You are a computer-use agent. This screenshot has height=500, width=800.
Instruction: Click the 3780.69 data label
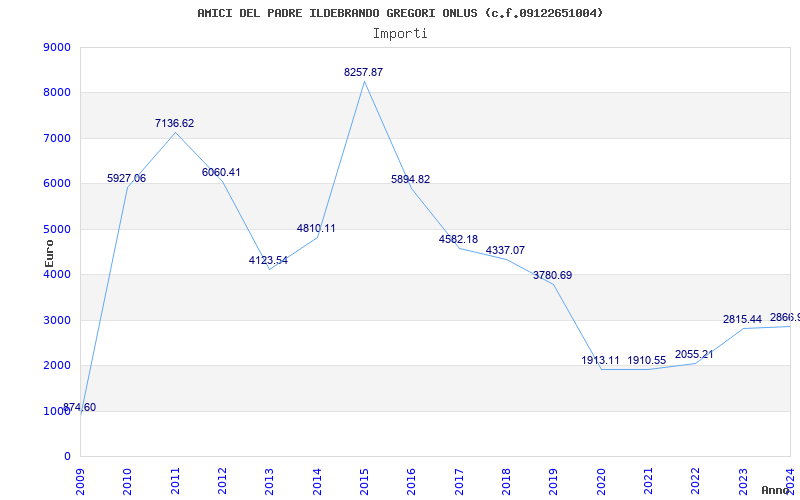point(553,276)
